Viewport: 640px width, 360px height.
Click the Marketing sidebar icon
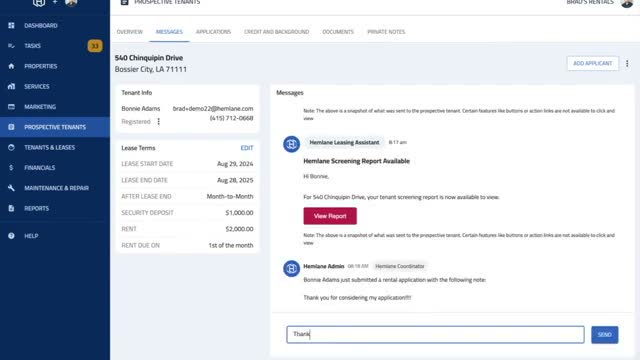[11, 107]
